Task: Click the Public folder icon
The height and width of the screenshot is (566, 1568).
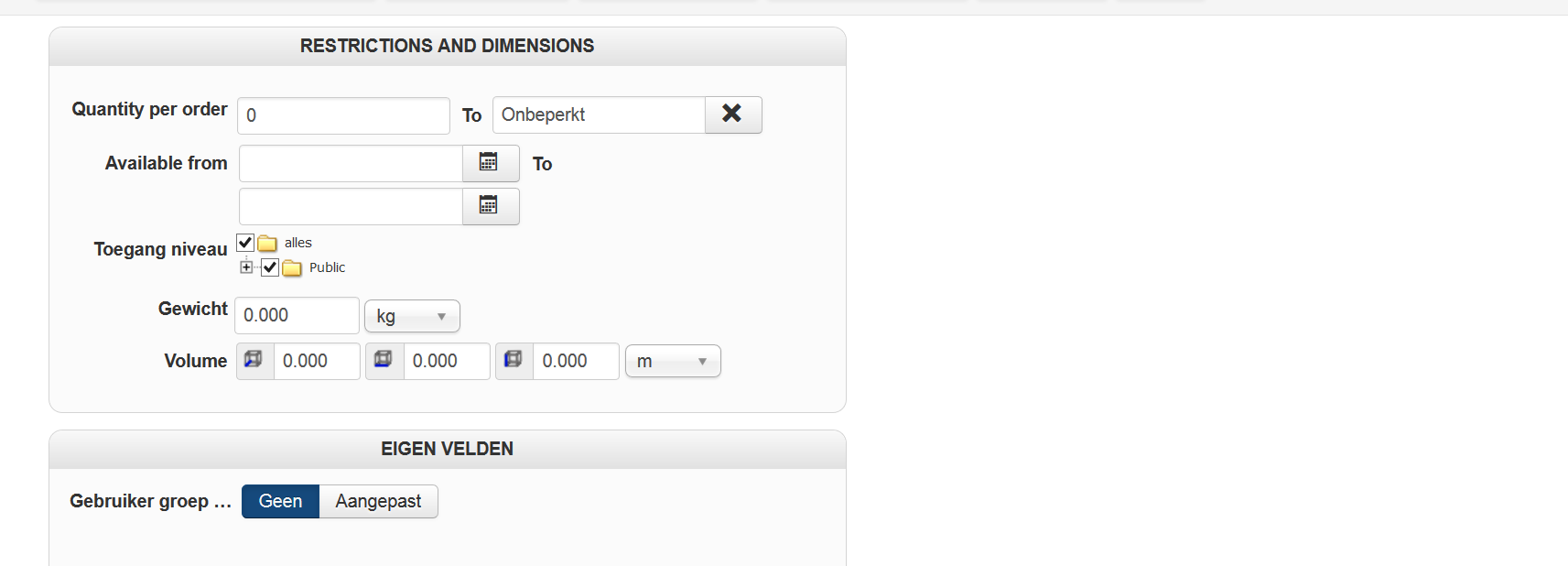Action: pos(292,268)
